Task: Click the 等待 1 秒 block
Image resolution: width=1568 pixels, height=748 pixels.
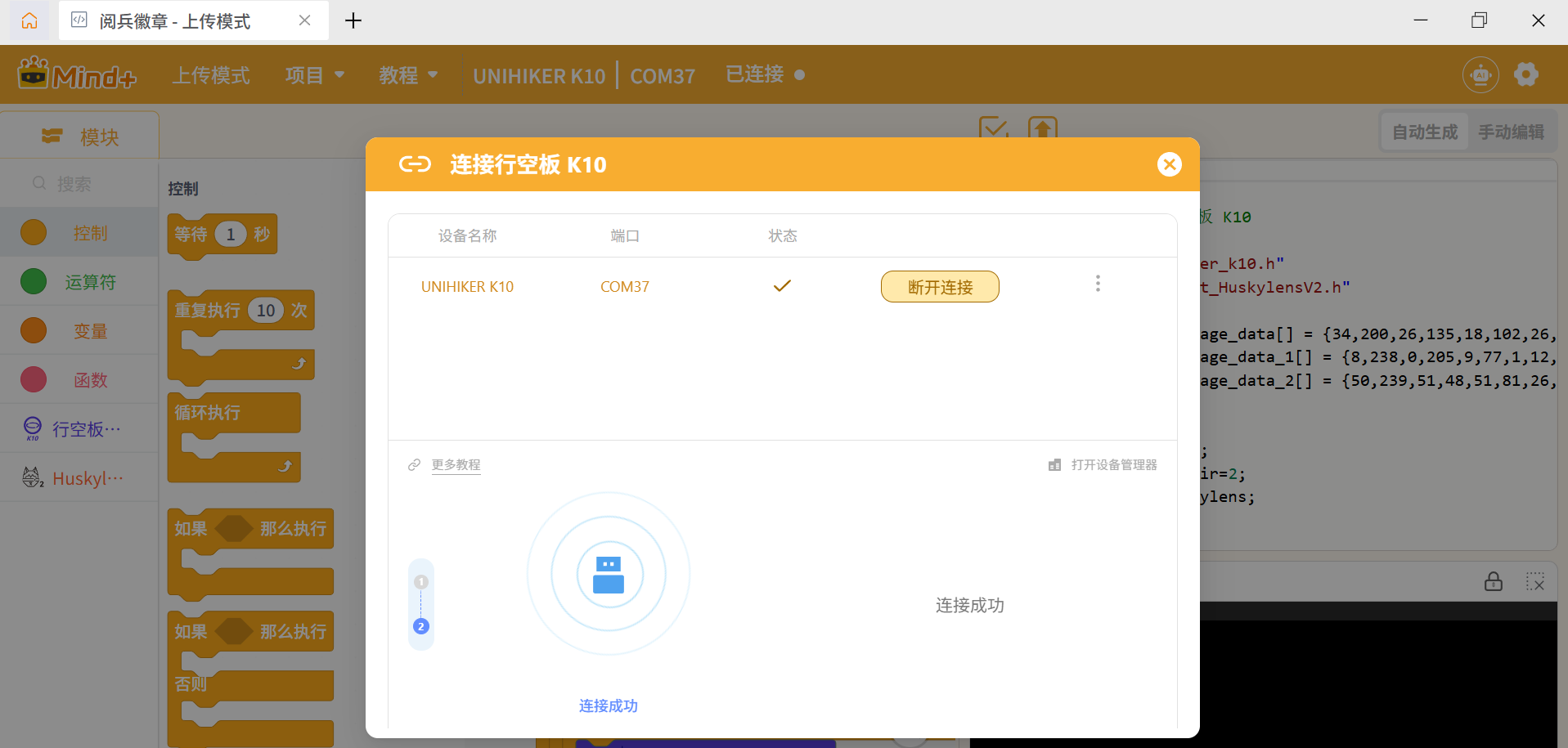Action: (x=222, y=235)
